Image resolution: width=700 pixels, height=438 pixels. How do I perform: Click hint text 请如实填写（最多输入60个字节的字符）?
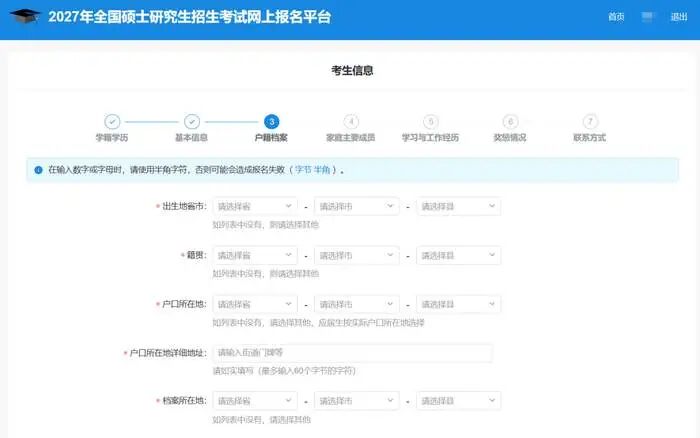coord(284,371)
